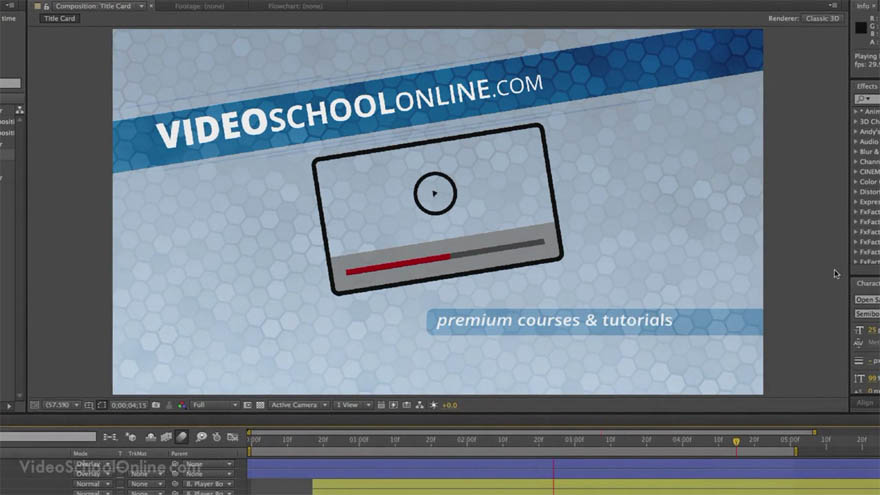The width and height of the screenshot is (880, 495).
Task: Click the timeline layer search field
Action: 48,437
